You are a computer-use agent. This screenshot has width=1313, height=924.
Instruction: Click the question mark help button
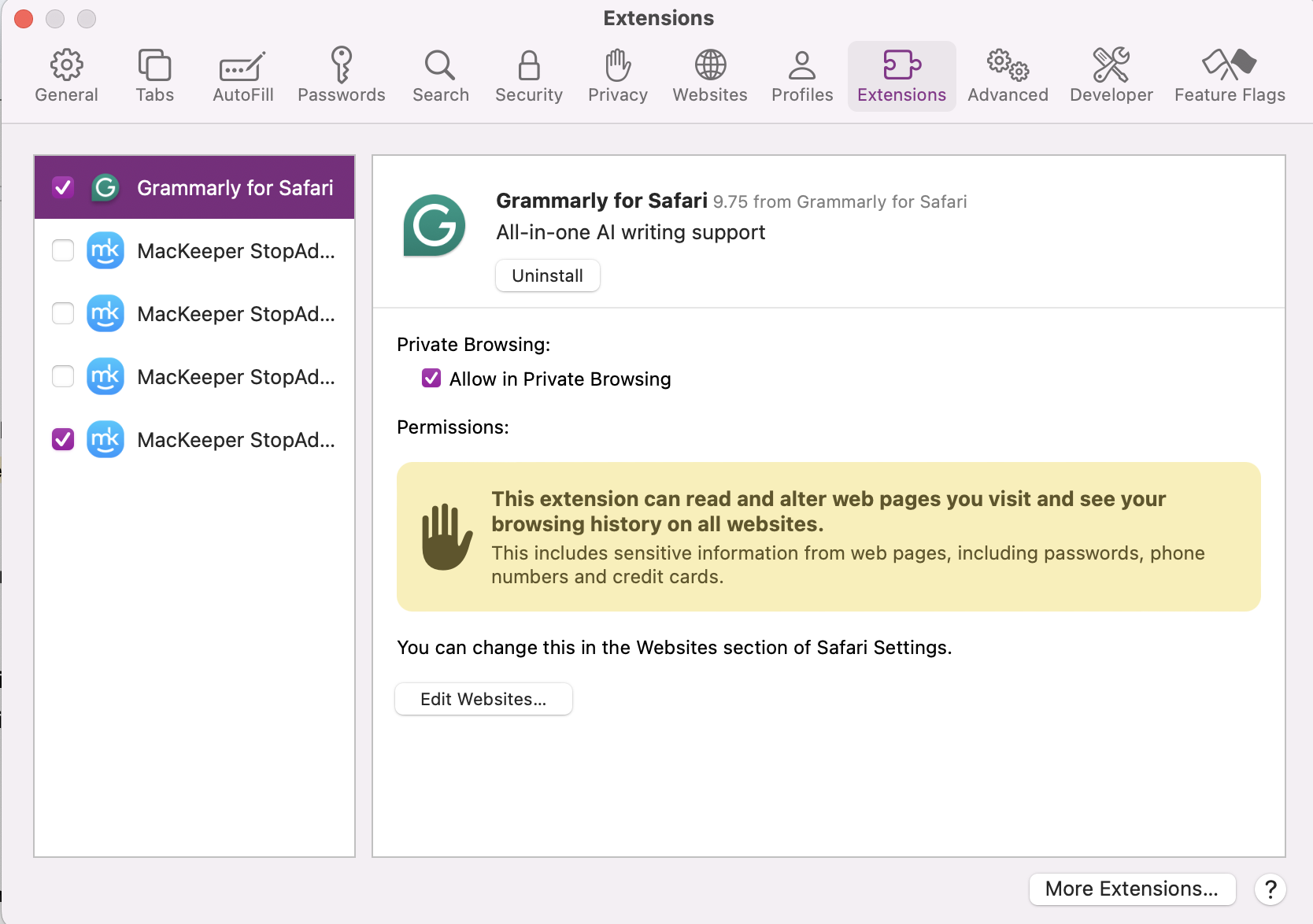(x=1270, y=889)
